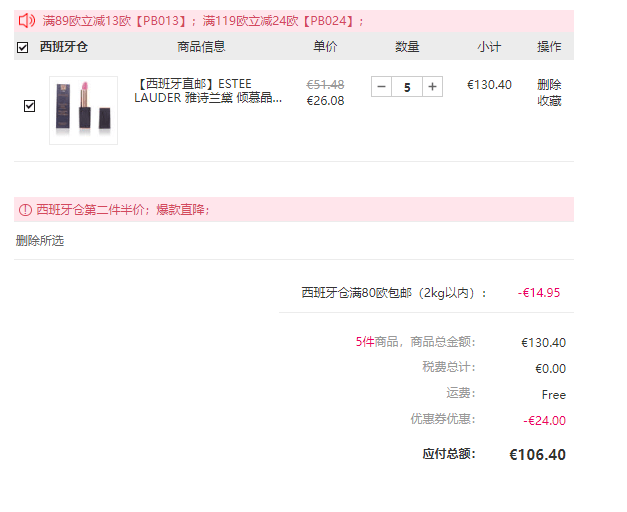Image resolution: width=627 pixels, height=512 pixels.
Task: Click the 小计 column header
Action: 489,47
